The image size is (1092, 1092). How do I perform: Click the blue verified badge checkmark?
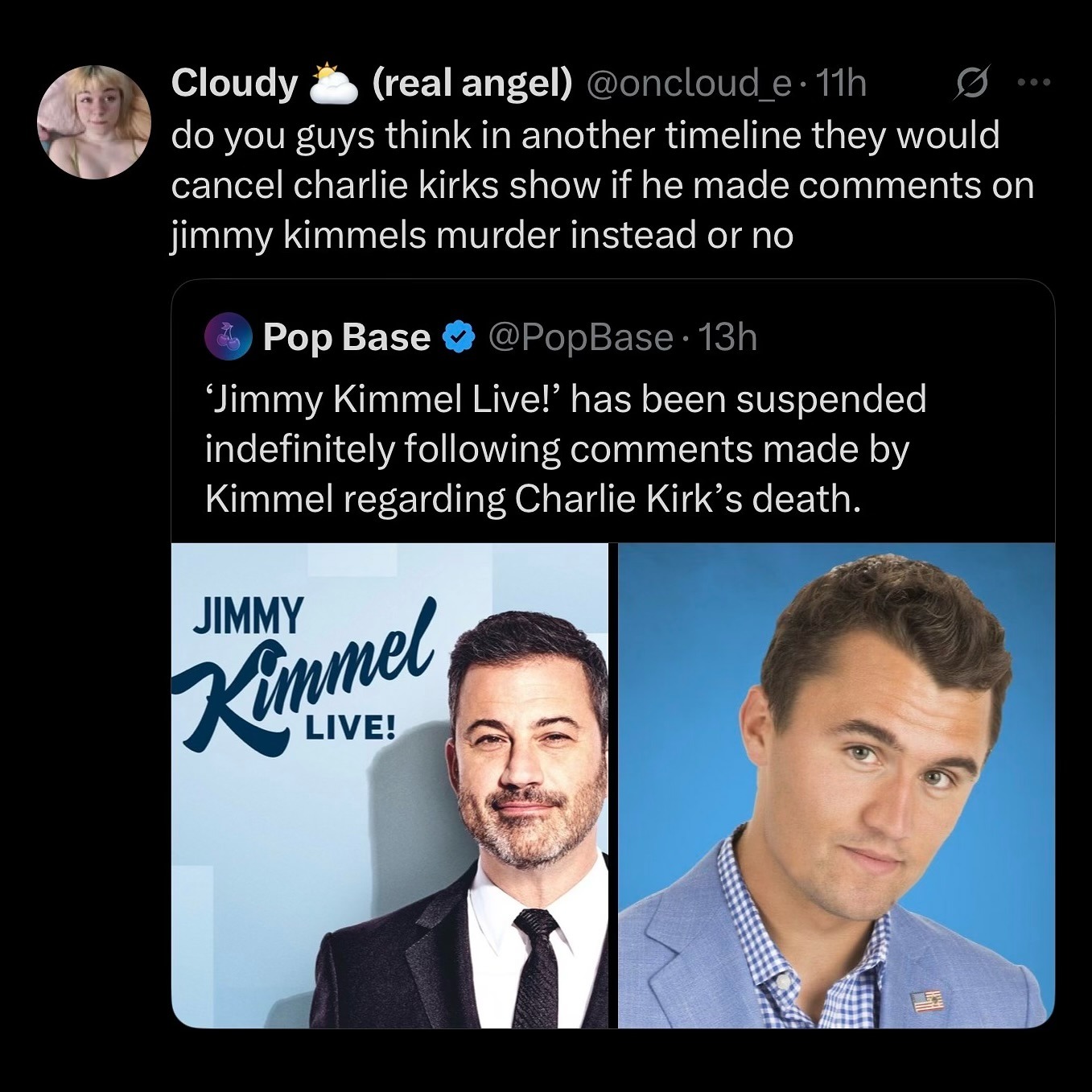point(459,337)
